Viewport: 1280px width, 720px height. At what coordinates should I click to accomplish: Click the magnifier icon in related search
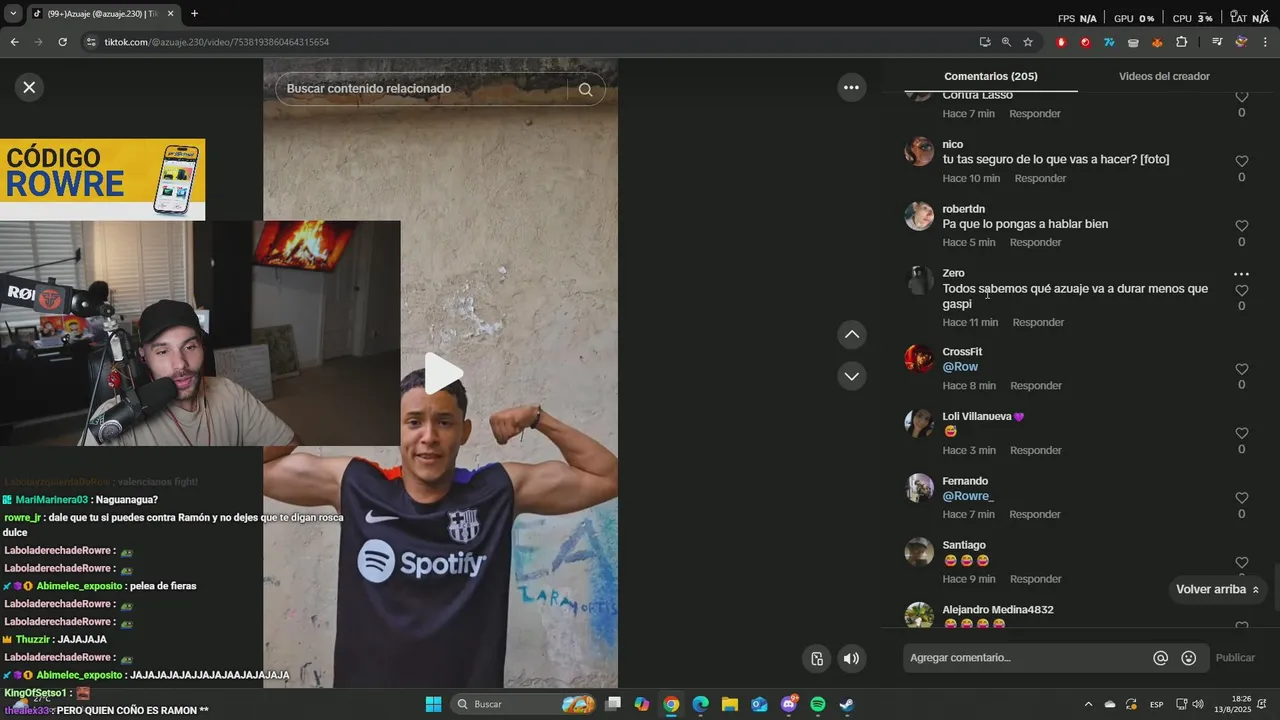click(x=586, y=89)
